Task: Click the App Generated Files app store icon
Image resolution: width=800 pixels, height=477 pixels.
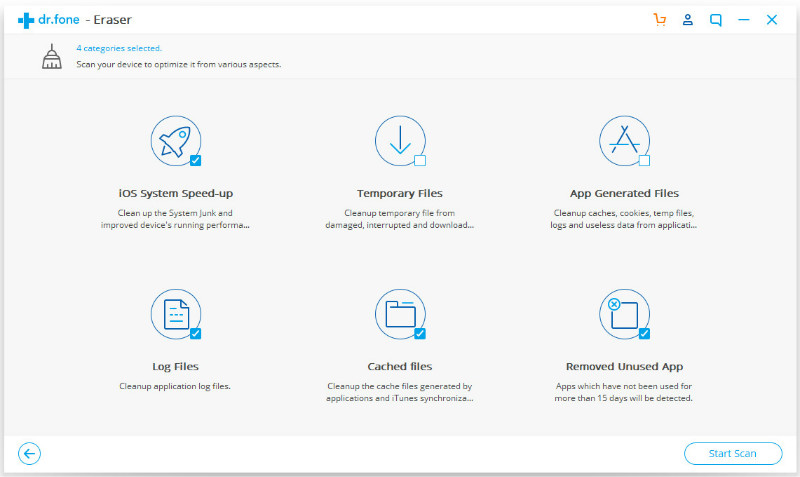Action: pyautogui.click(x=624, y=141)
